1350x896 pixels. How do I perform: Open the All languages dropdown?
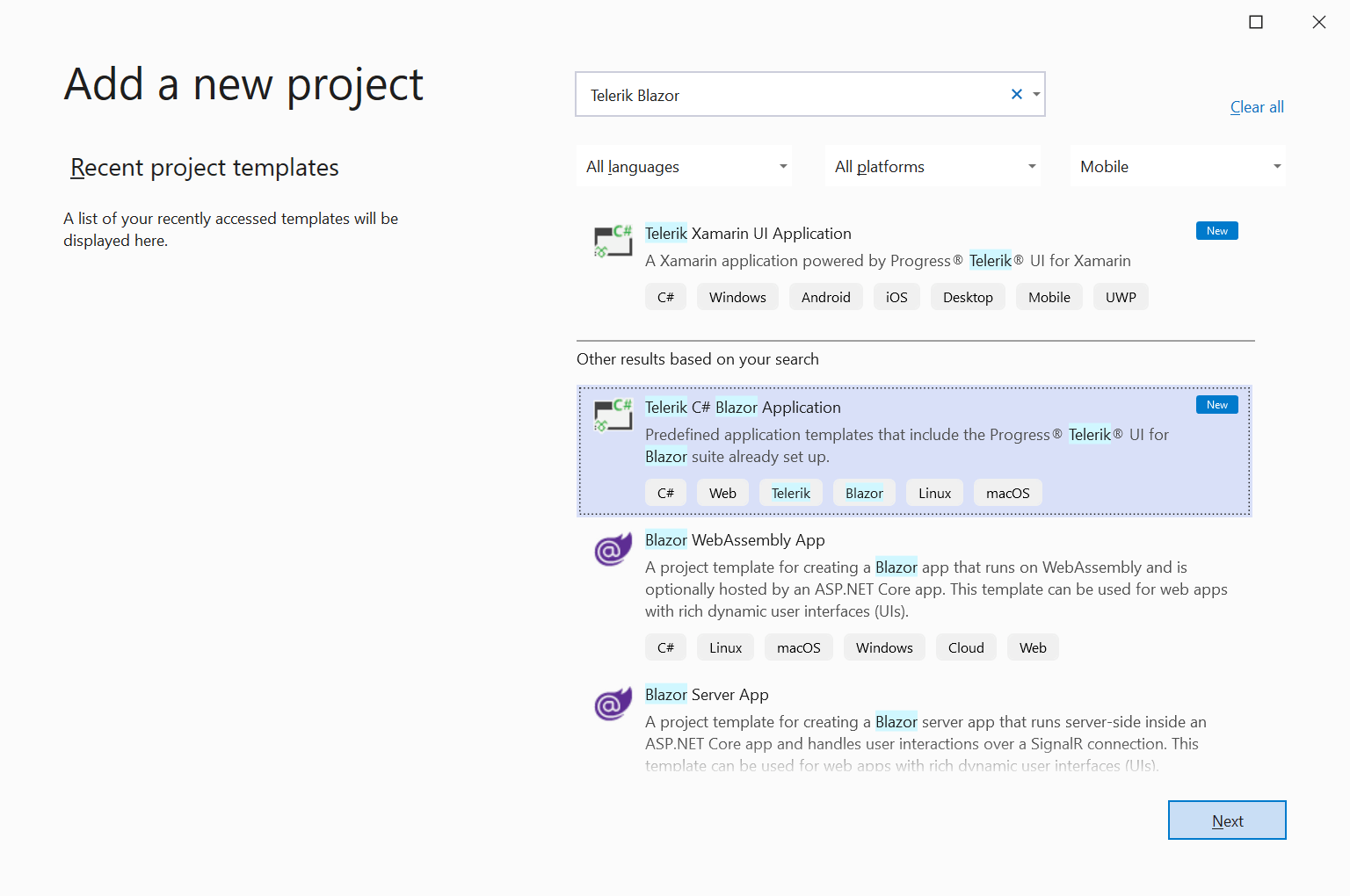pos(684,166)
